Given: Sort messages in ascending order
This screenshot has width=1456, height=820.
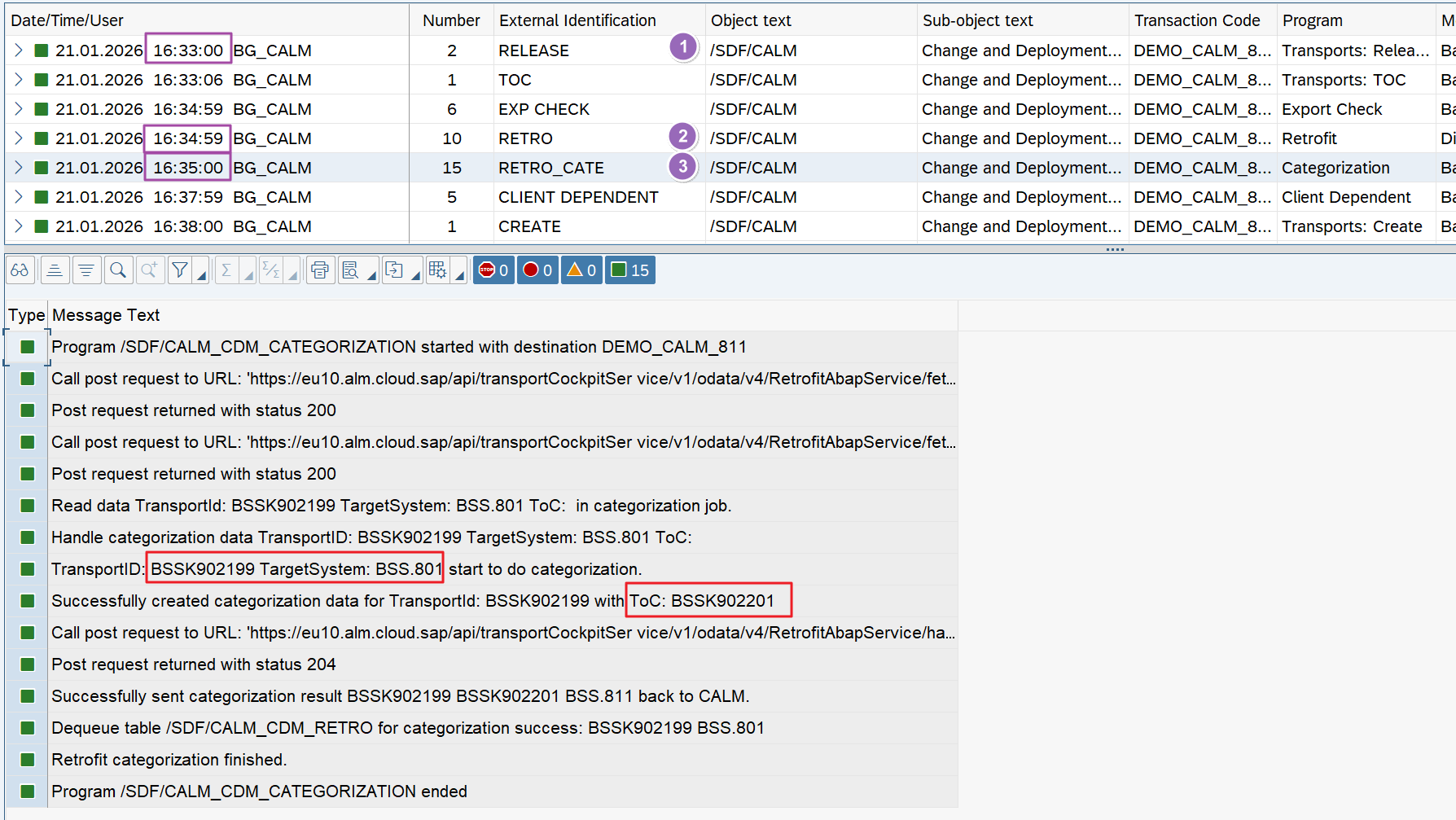Looking at the screenshot, I should [55, 270].
